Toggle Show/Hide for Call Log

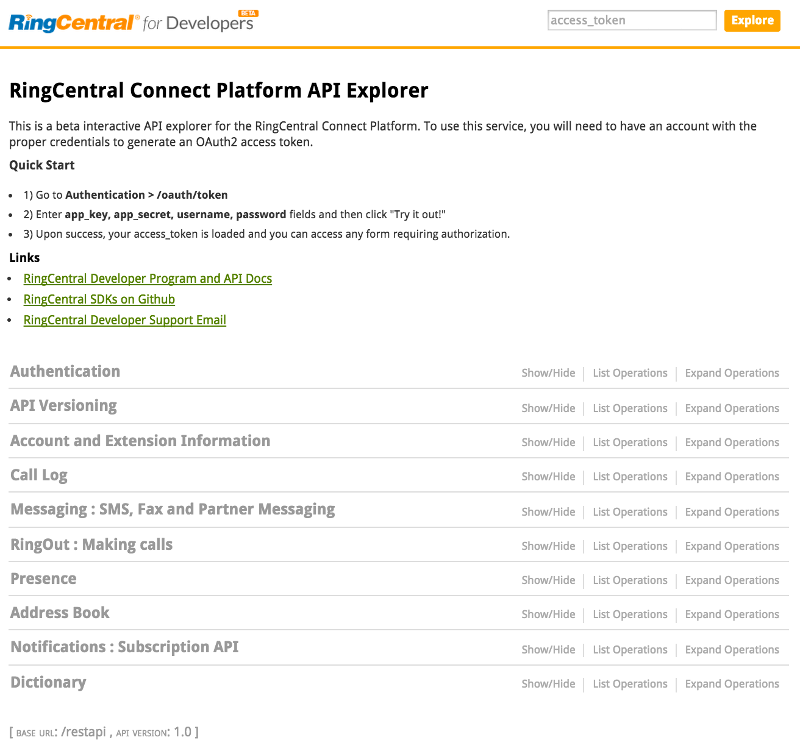548,477
